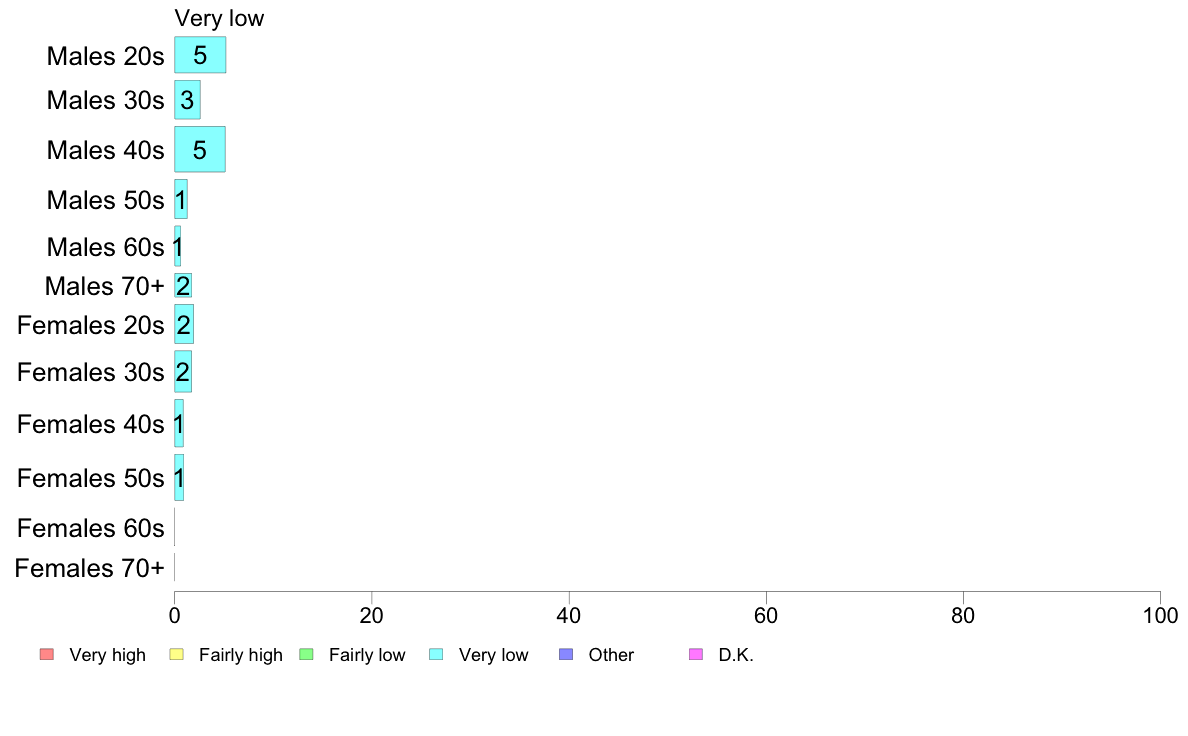Select the Females 30s bar
The width and height of the screenshot is (1188, 736).
[183, 372]
